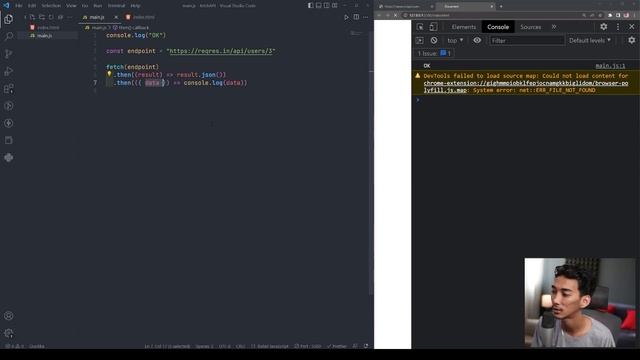The image size is (640, 360).
Task: Click the DevTools inspect element icon
Action: point(420,27)
